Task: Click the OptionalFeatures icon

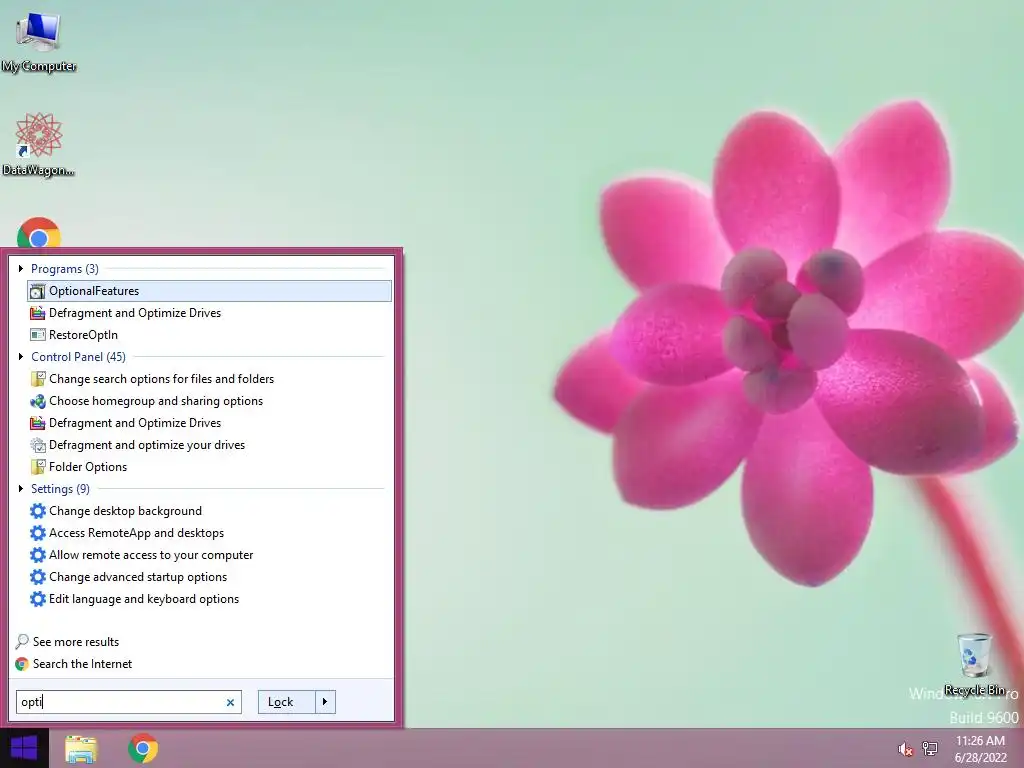Action: coord(38,291)
